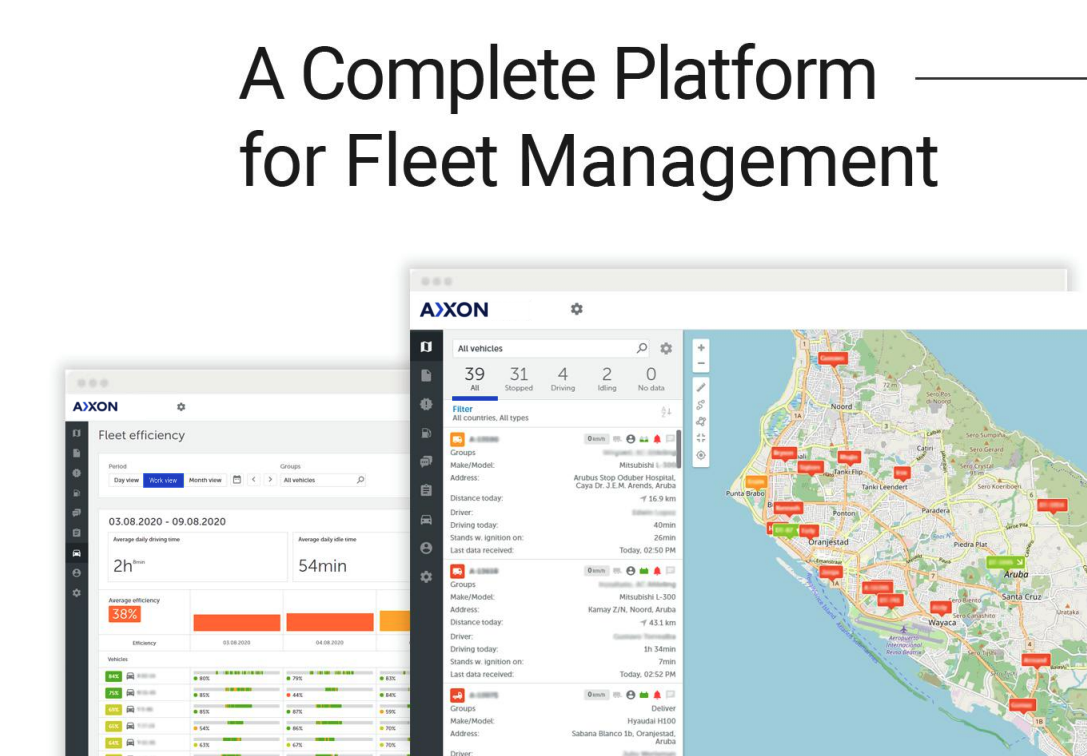Click the 38% average efficiency badge
Viewport: 1087px width, 756px height.
(x=125, y=614)
